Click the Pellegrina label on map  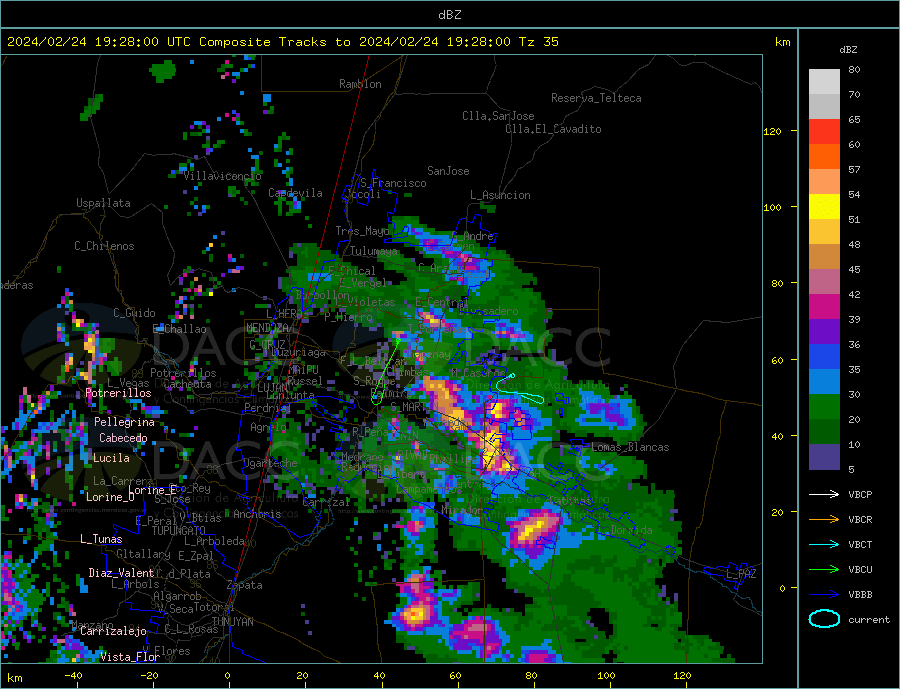click(x=124, y=422)
